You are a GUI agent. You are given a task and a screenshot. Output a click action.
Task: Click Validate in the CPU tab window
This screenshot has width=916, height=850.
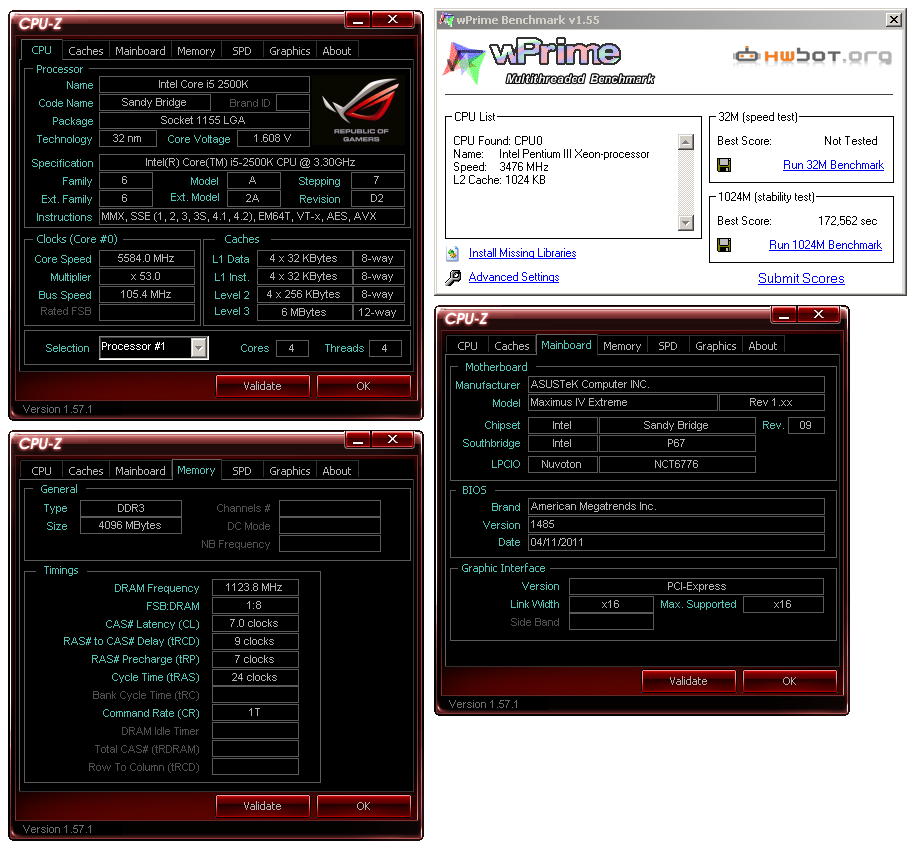tap(262, 386)
